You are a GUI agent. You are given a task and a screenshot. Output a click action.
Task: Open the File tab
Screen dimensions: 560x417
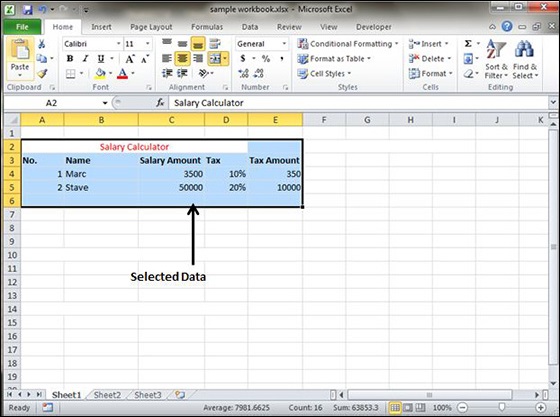pos(22,27)
